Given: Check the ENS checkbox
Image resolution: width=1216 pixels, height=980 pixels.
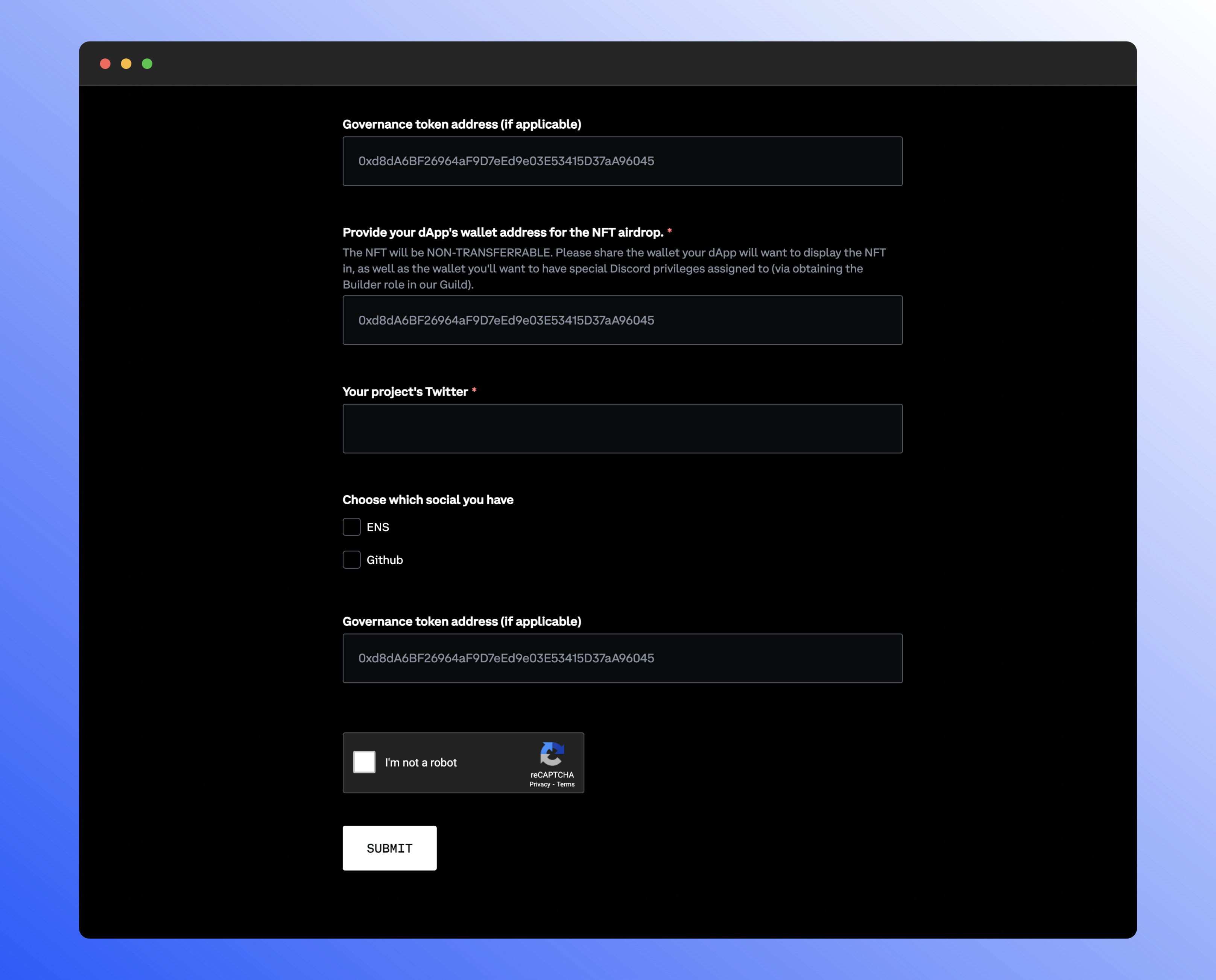Looking at the screenshot, I should (x=351, y=527).
